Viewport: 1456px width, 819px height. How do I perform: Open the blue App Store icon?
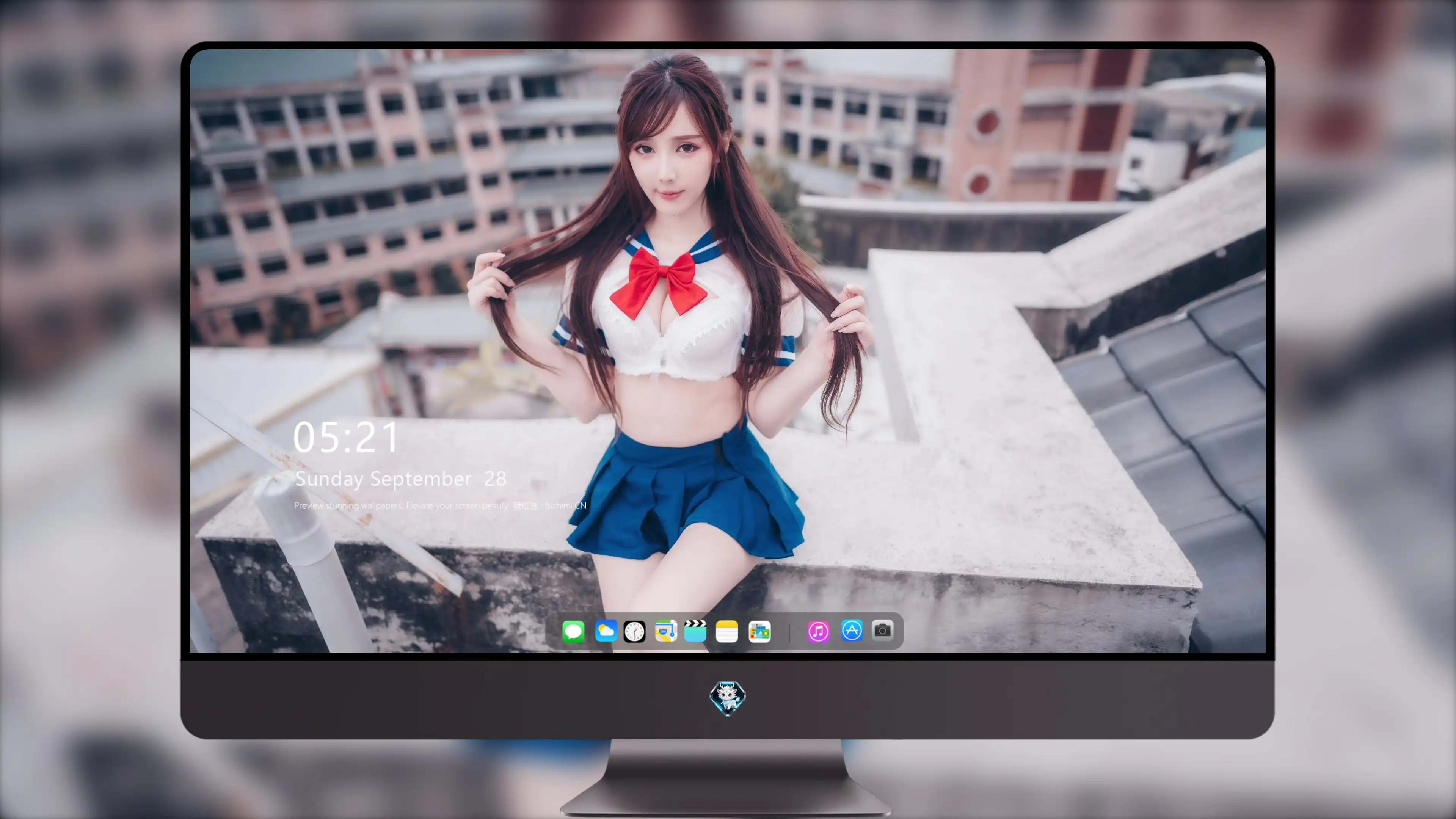[x=852, y=630]
